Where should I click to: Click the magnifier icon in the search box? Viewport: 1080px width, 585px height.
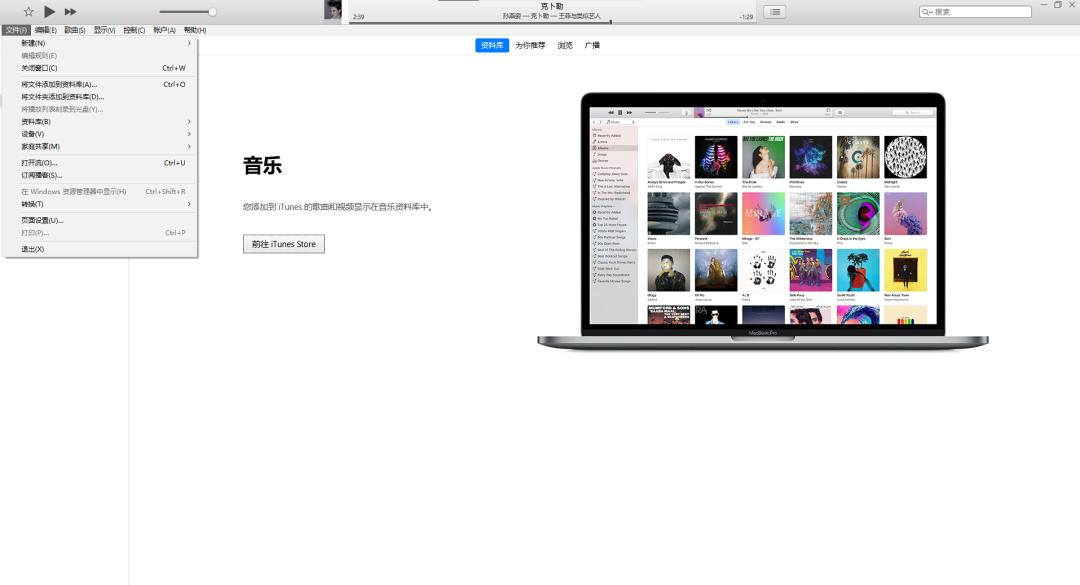(927, 12)
